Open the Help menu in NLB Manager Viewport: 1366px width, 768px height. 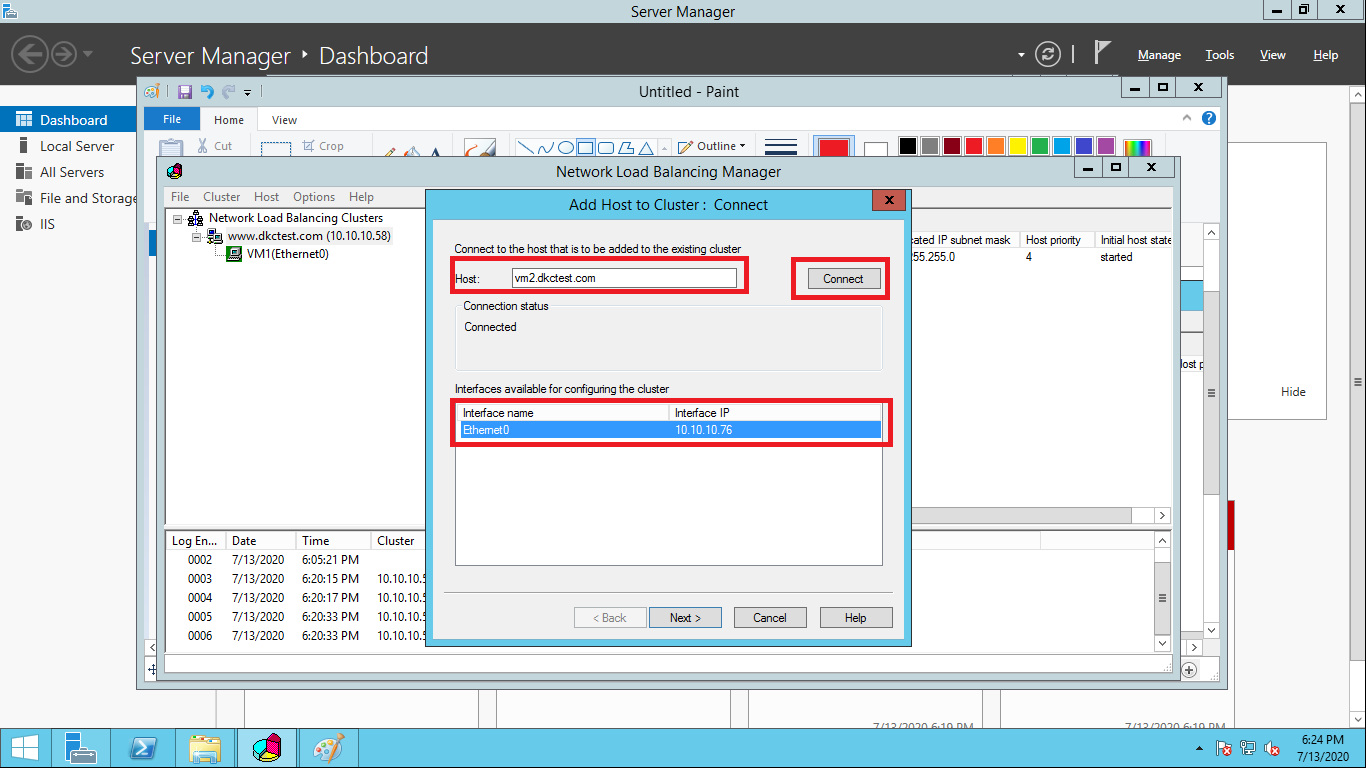pos(361,197)
